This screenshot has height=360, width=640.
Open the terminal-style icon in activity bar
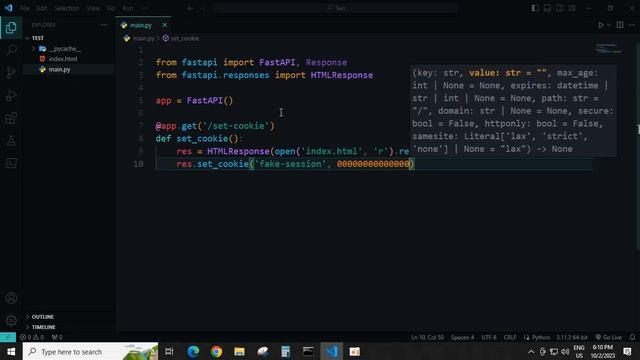coord(11,163)
